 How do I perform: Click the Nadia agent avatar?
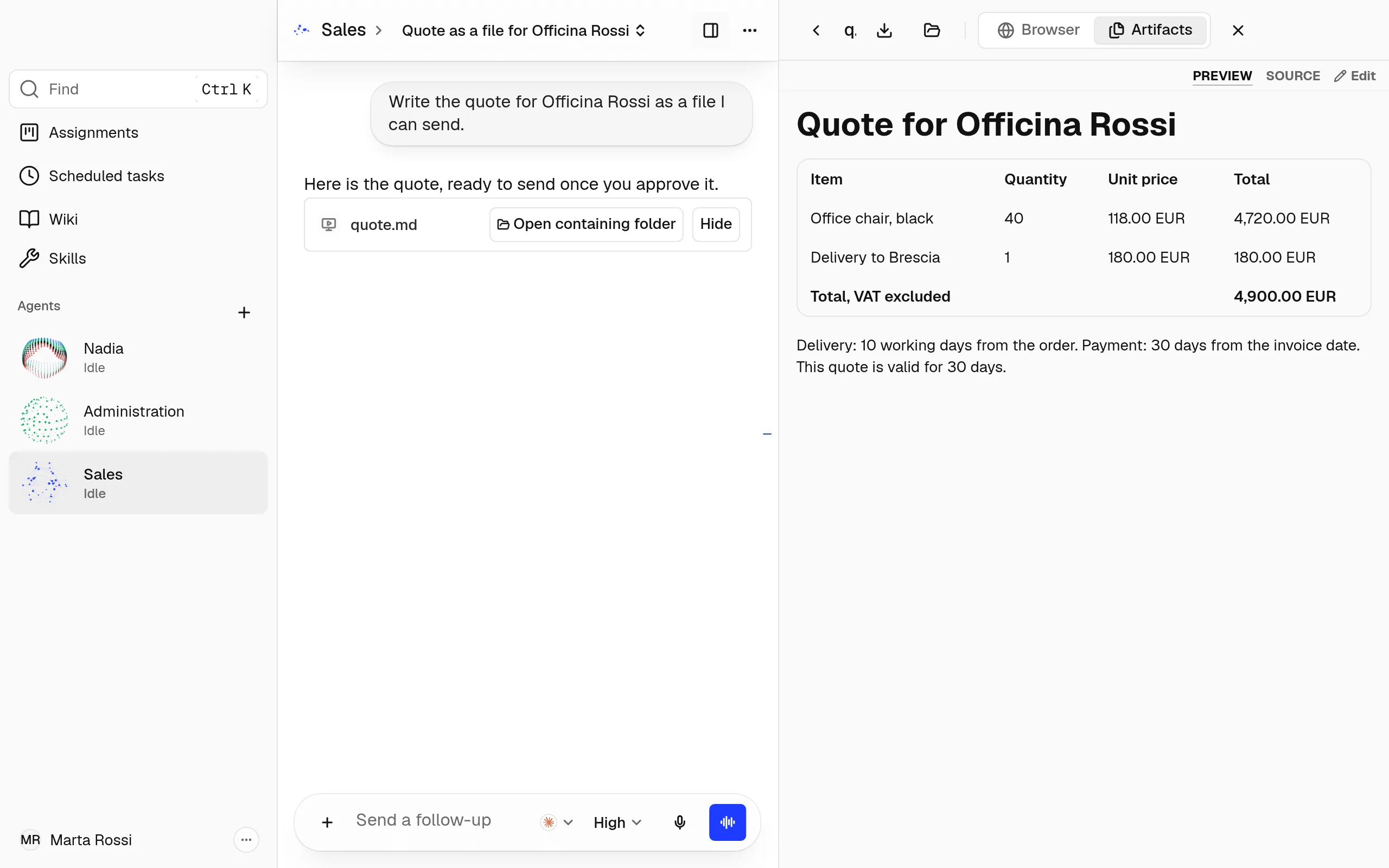click(x=44, y=358)
